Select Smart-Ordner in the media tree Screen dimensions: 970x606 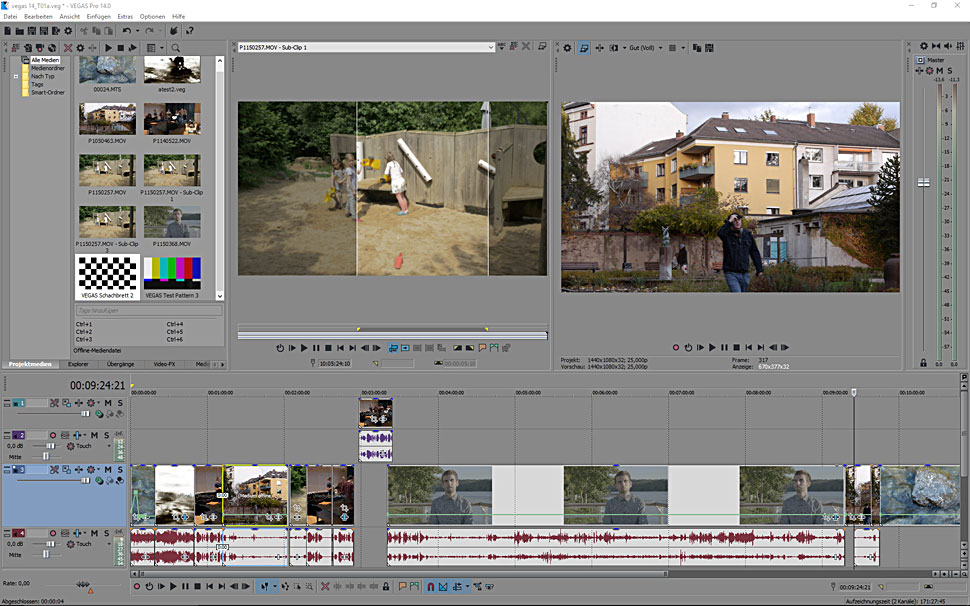(47, 92)
